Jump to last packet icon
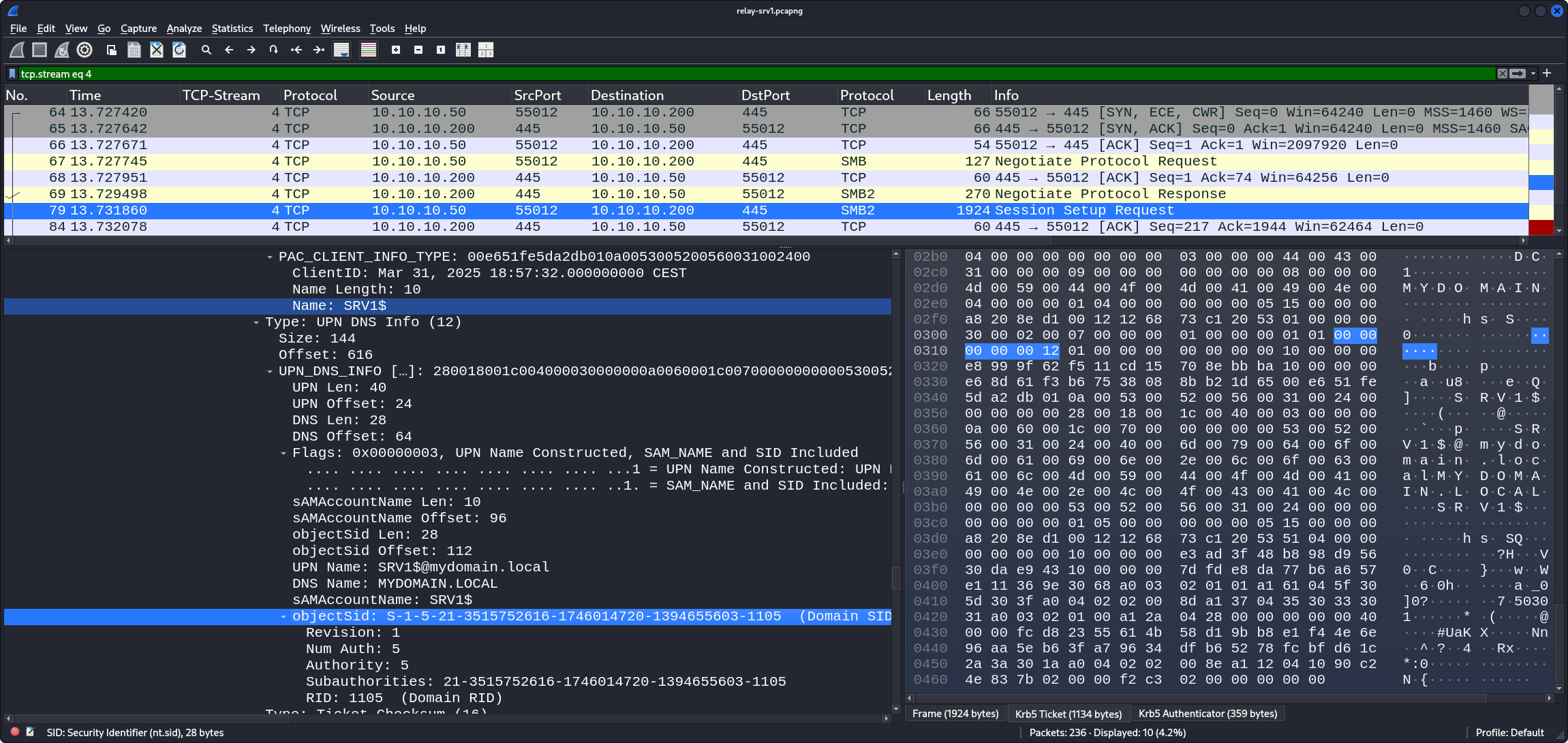 (x=319, y=50)
